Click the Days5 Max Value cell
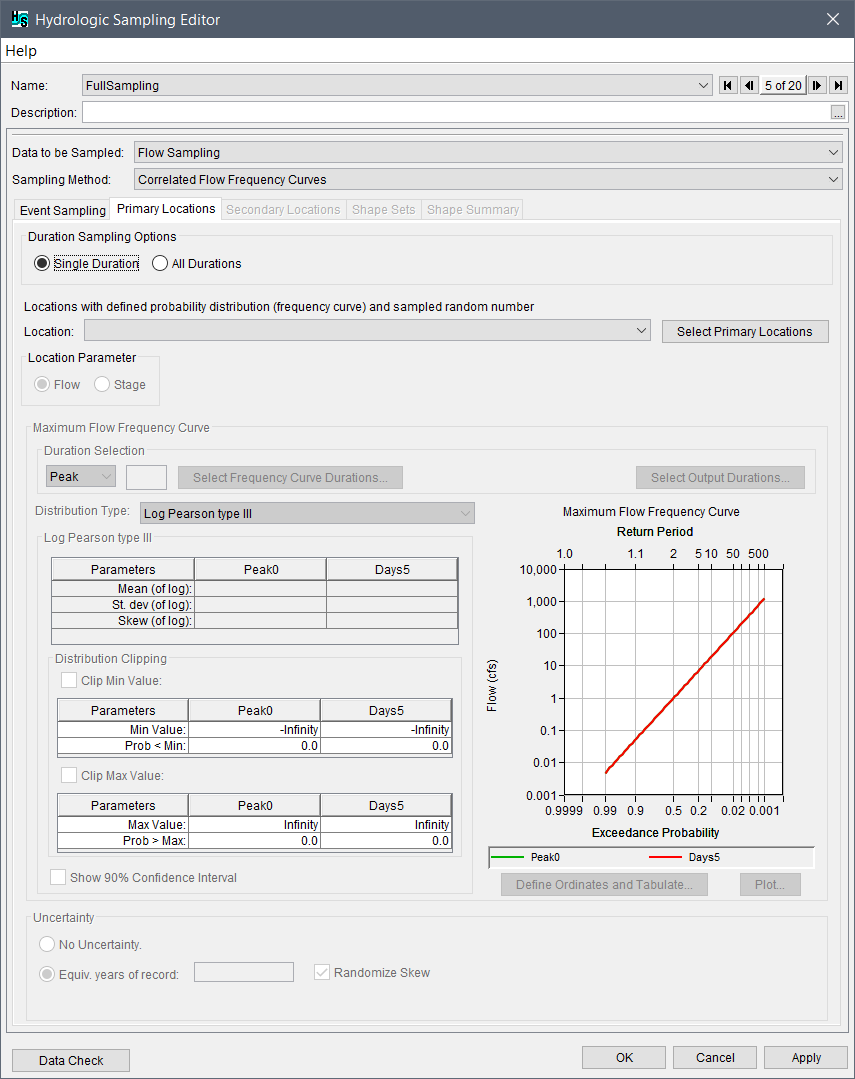 (x=386, y=824)
